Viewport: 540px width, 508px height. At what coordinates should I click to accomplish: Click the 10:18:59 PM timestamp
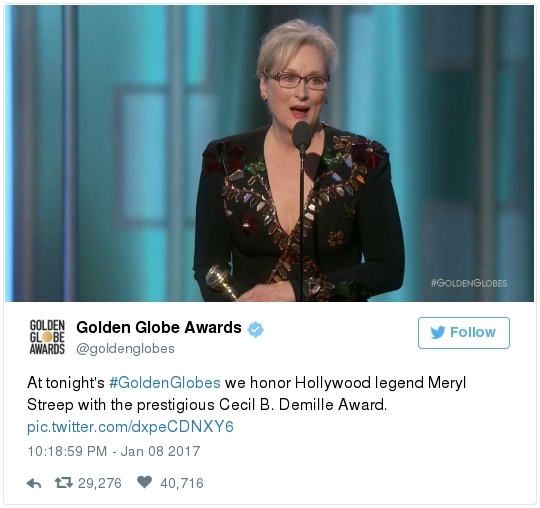[67, 451]
